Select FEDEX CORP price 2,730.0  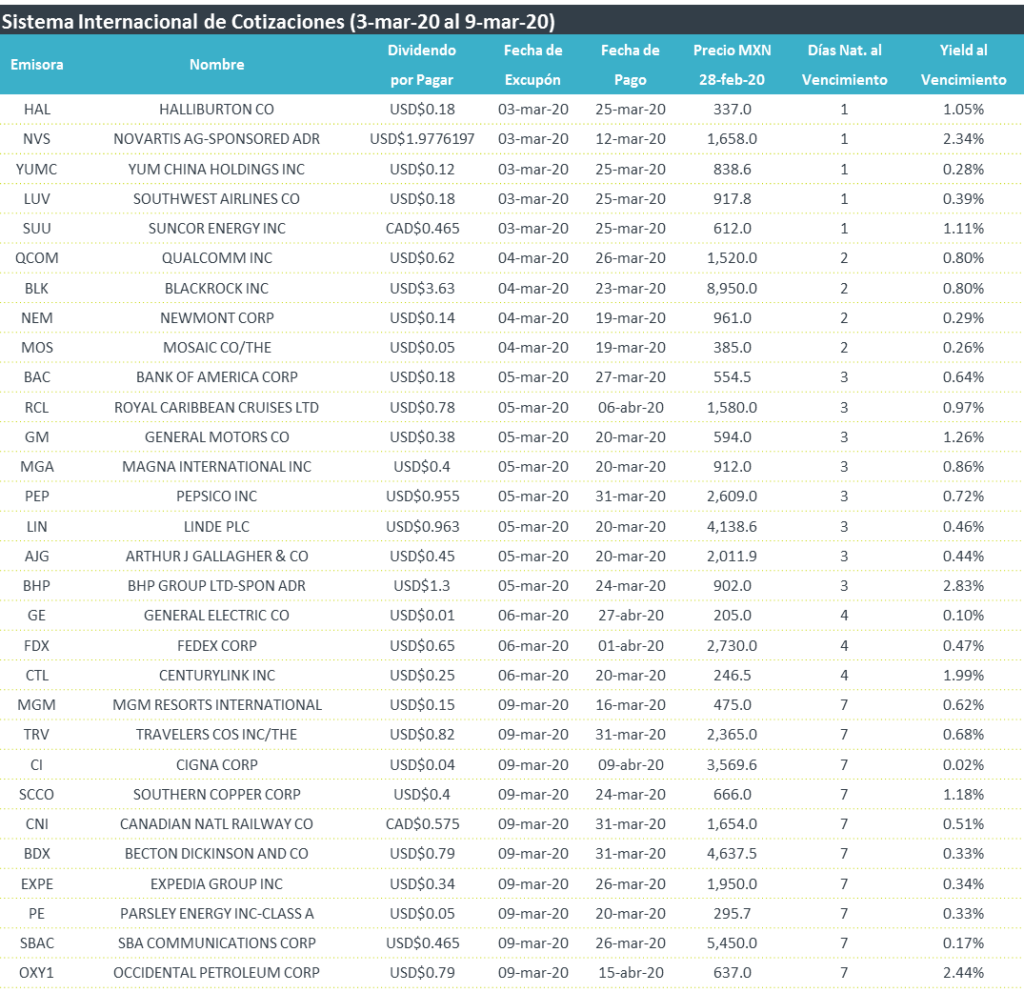pyautogui.click(x=732, y=646)
